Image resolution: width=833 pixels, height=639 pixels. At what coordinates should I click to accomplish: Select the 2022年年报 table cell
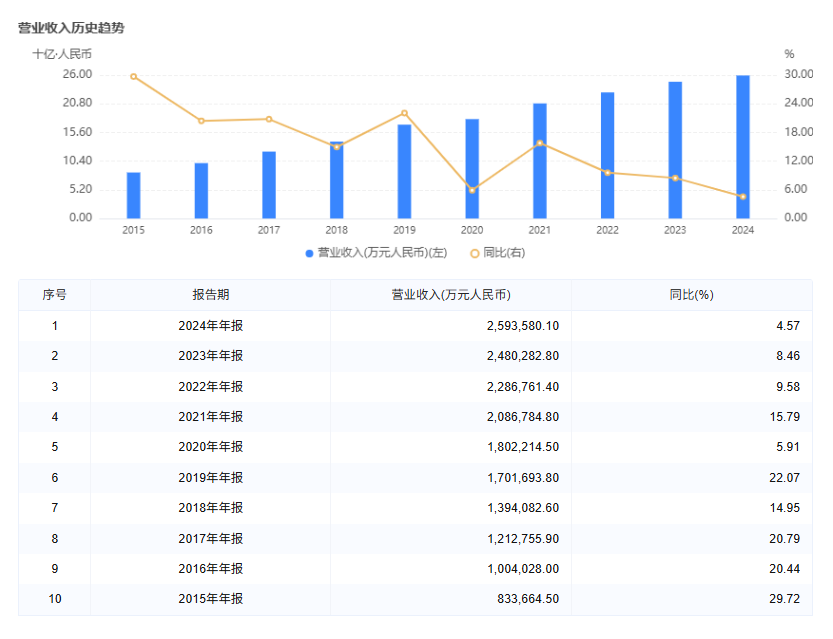(211, 387)
